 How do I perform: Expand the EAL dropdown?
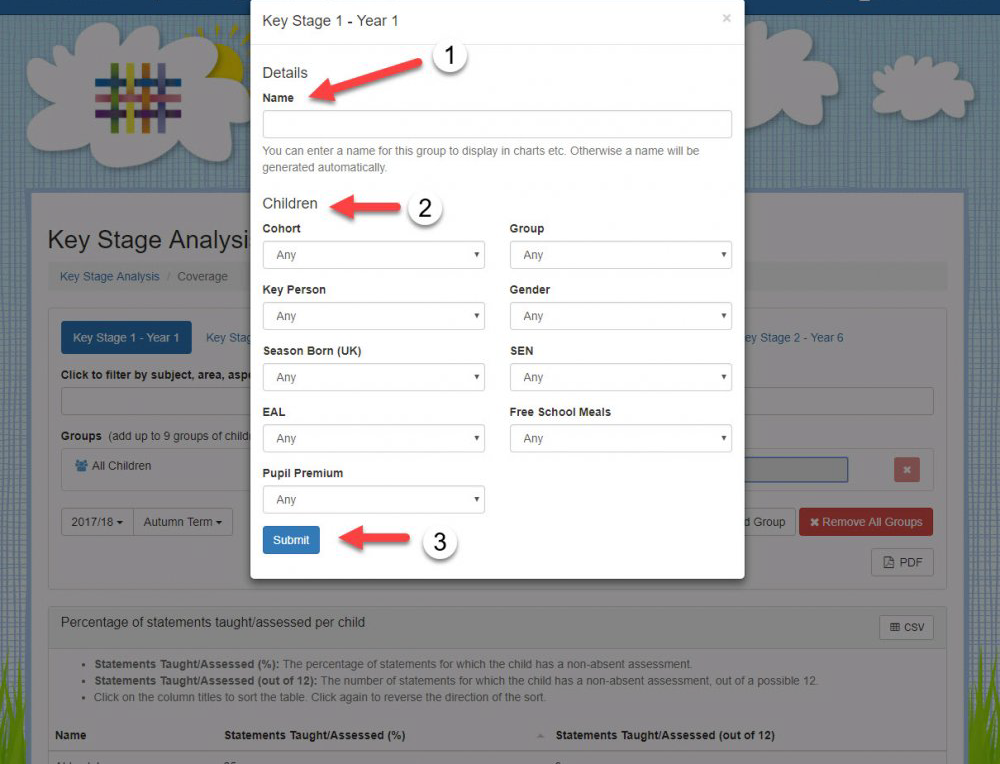[x=373, y=438]
